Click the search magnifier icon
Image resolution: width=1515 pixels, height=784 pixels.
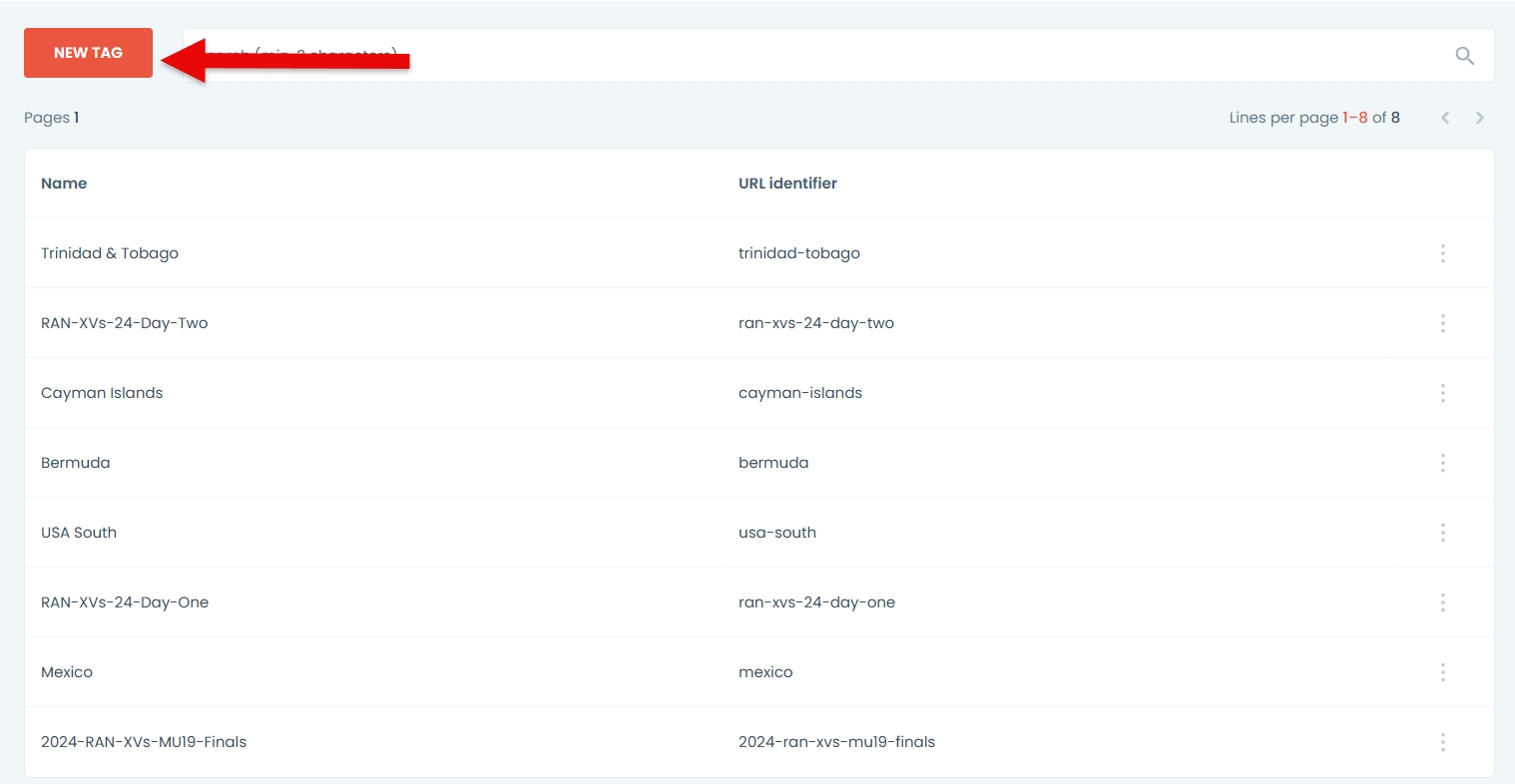tap(1464, 56)
